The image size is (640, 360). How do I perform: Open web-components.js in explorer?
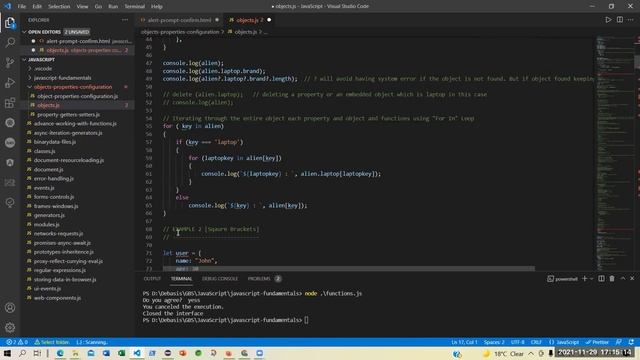[57, 298]
